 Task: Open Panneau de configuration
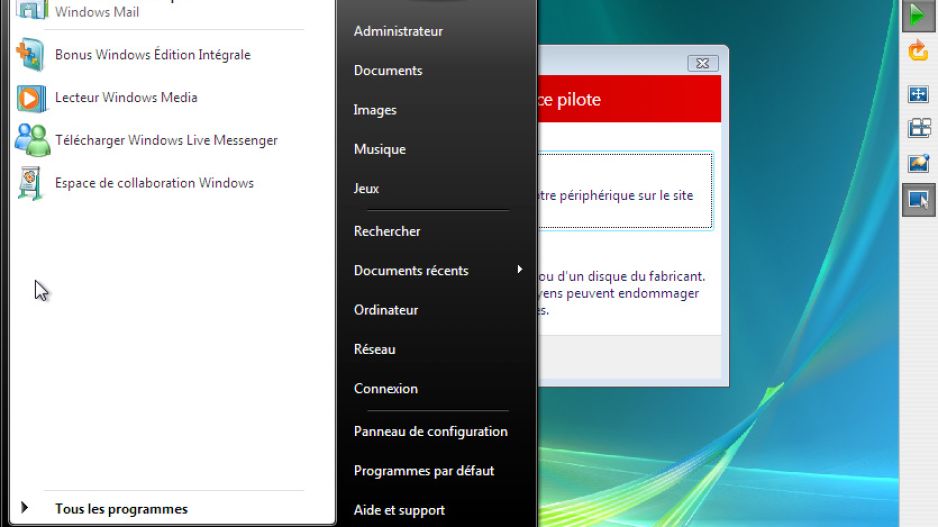(x=430, y=431)
